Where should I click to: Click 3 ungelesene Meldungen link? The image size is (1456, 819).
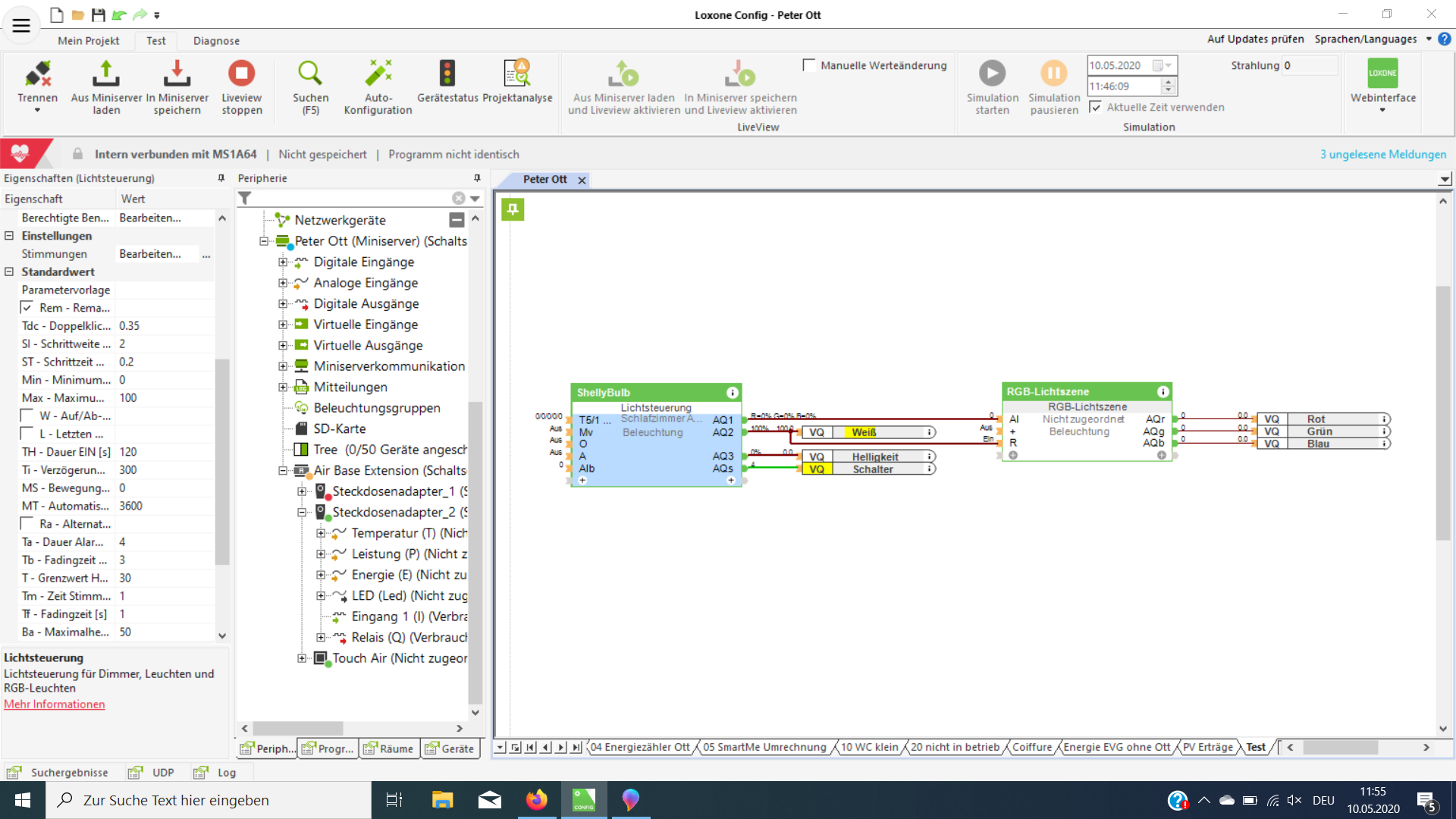pyautogui.click(x=1382, y=154)
